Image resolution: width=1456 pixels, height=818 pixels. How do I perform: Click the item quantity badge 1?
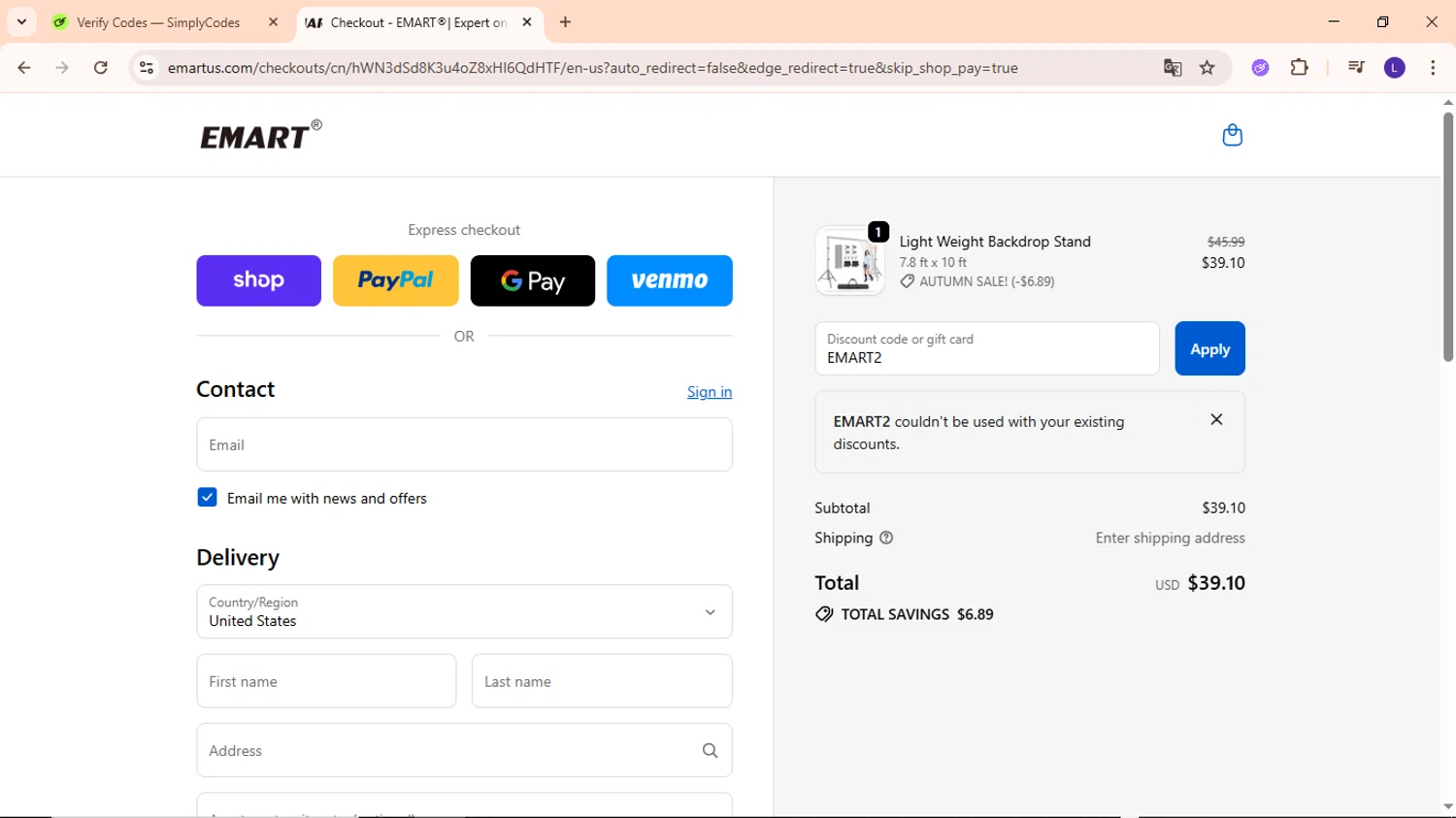878,232
